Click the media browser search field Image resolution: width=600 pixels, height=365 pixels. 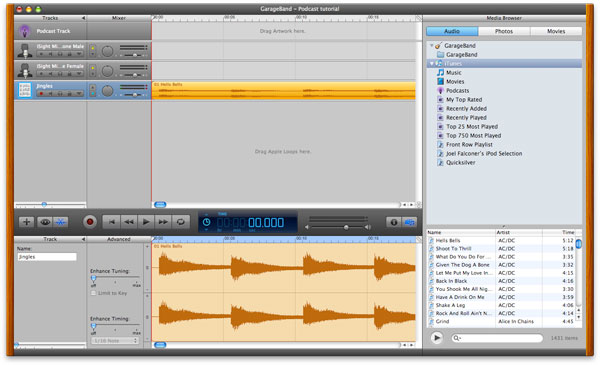pyautogui.click(x=497, y=338)
